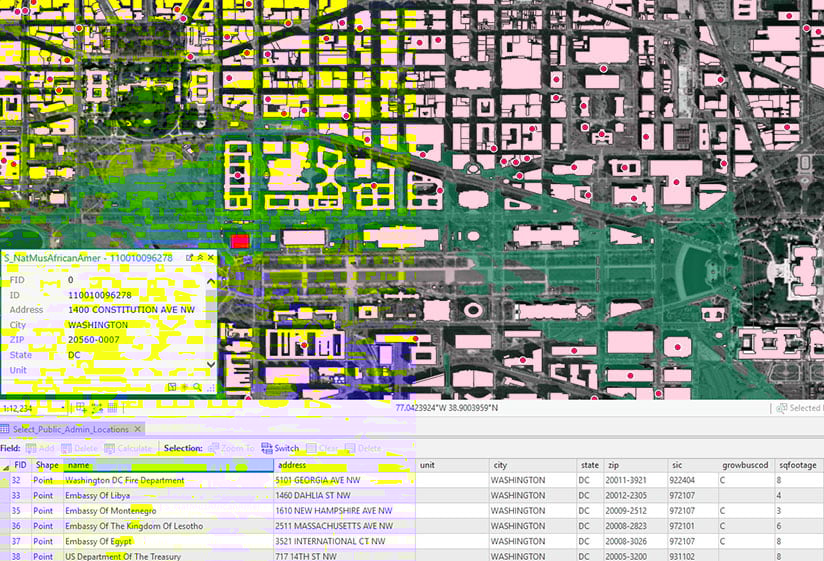Zoom to feature with pop-up magnifier icon

click(x=197, y=387)
